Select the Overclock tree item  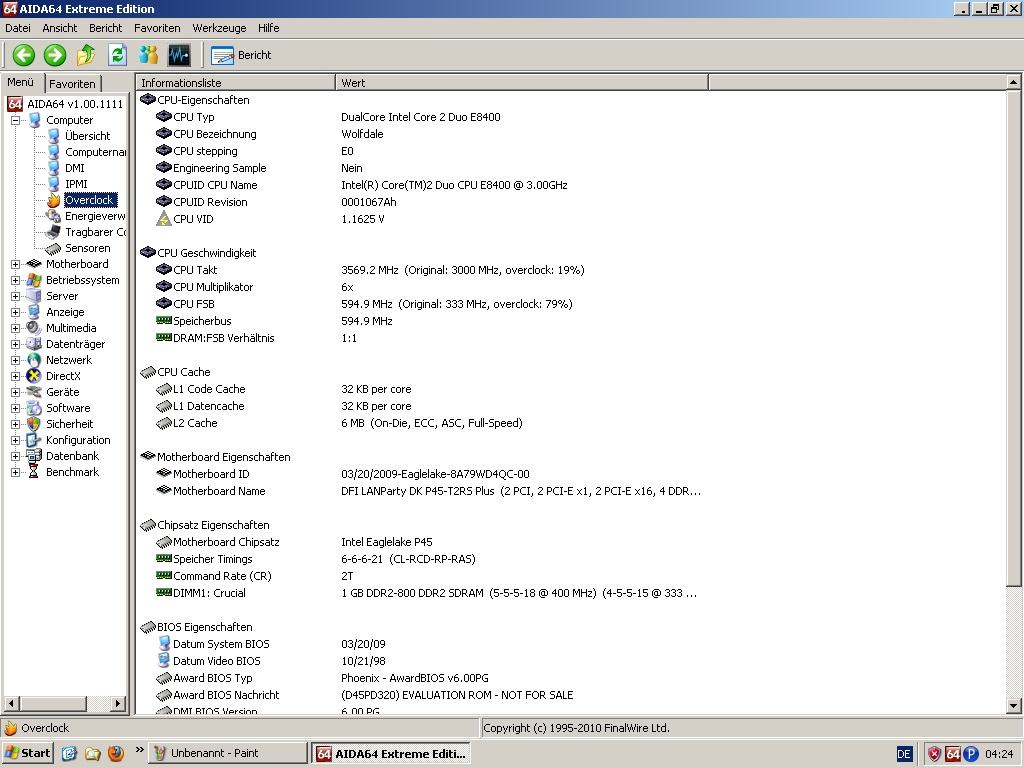(90, 200)
